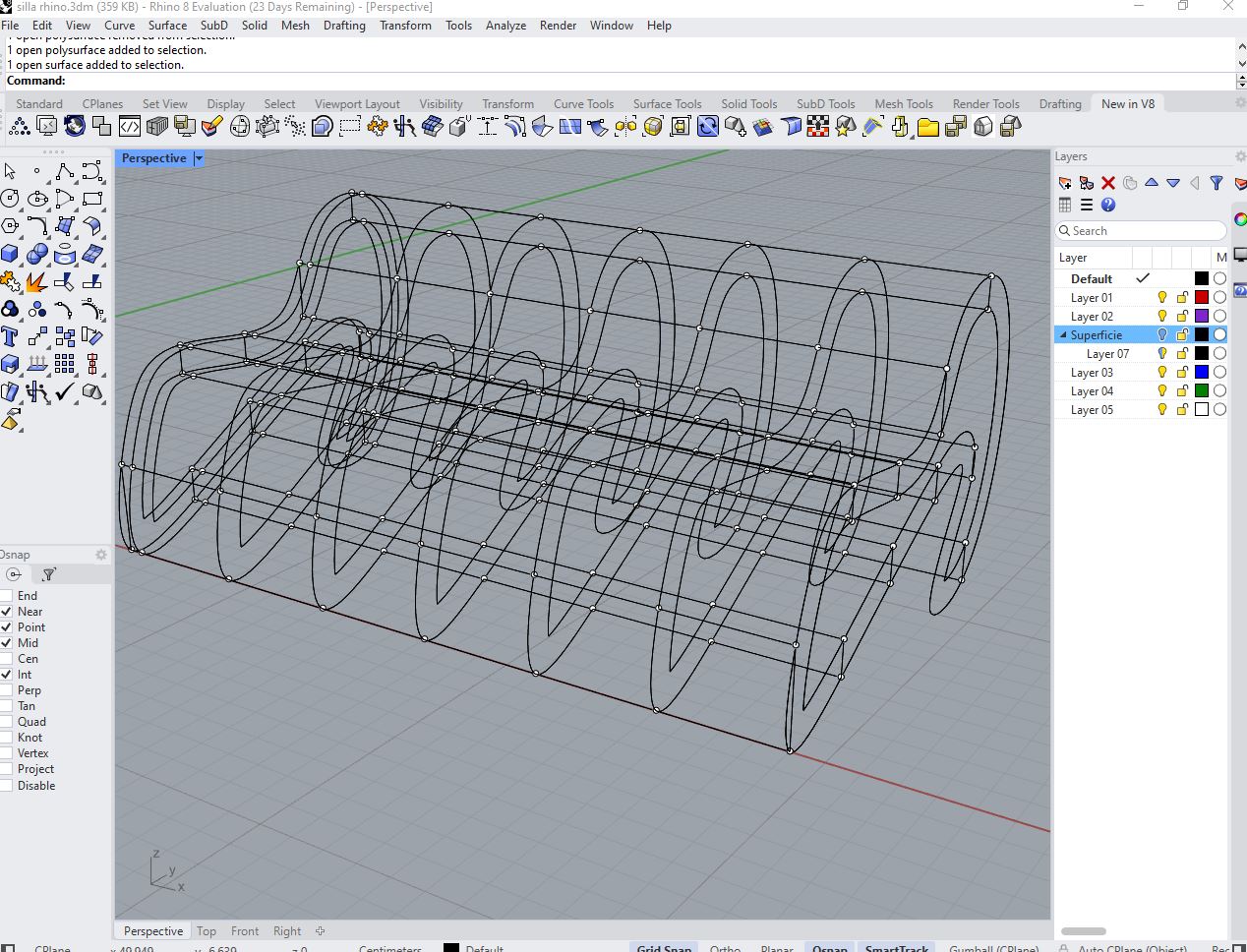Click the box solid tool in the sidebar
1247x952 pixels.
tap(10, 253)
